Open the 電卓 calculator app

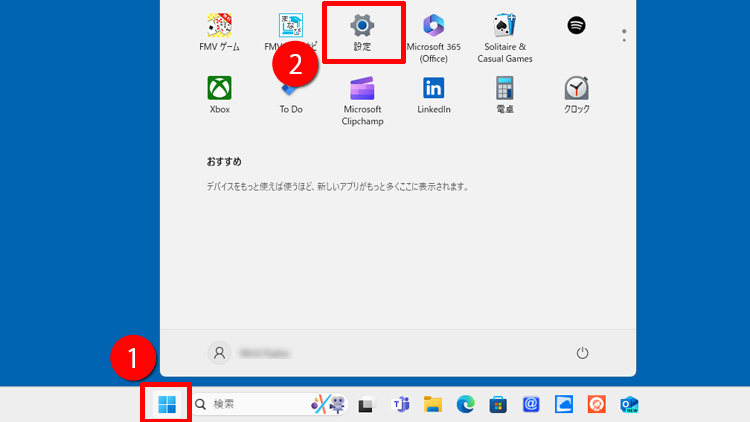tap(505, 95)
